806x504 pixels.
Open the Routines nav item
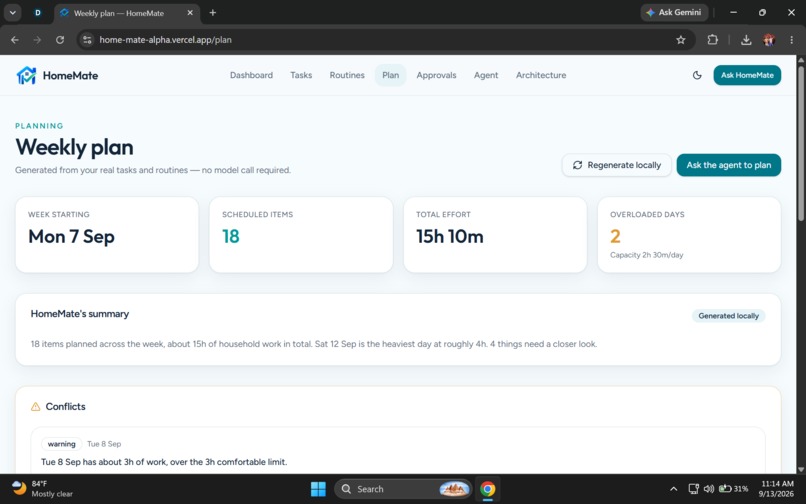pos(347,75)
